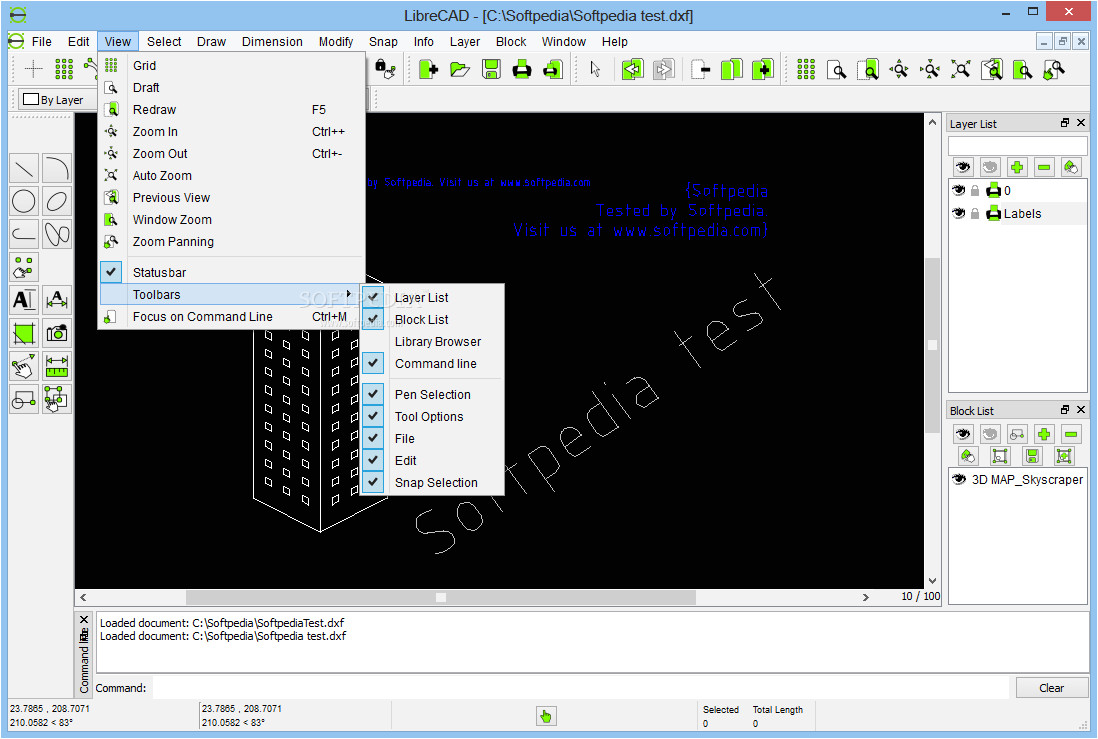The height and width of the screenshot is (739, 1098).
Task: Uncheck Snap Selection toolbar option
Action: point(373,482)
